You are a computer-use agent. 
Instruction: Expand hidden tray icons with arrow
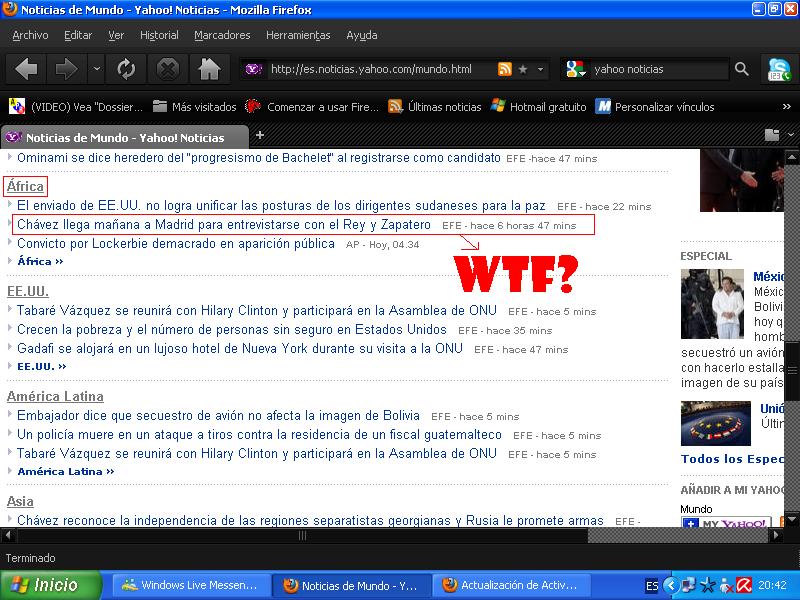(x=671, y=586)
